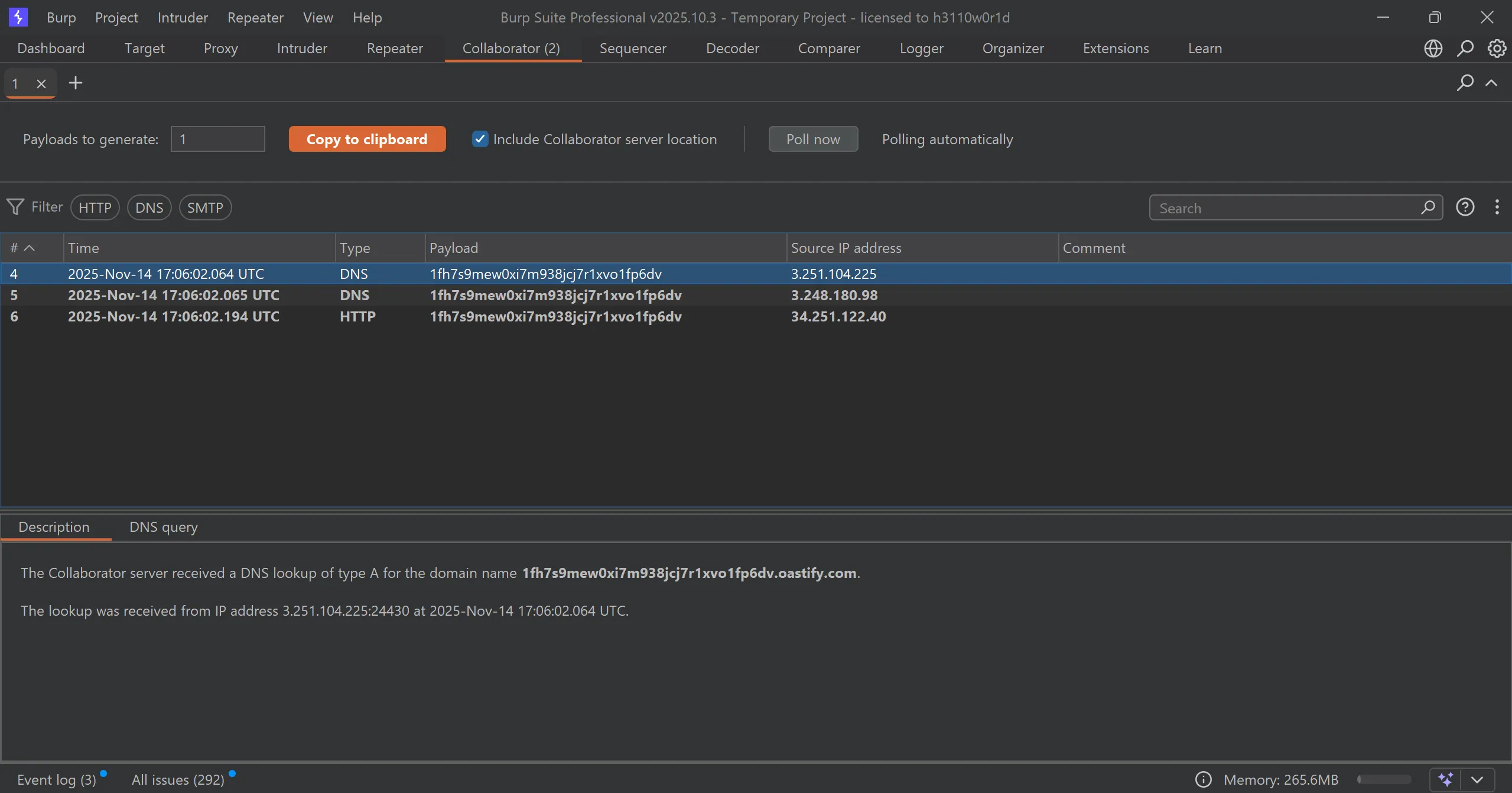This screenshot has height=793, width=1512.
Task: Uncheck Include Collaborator server location
Action: click(480, 139)
